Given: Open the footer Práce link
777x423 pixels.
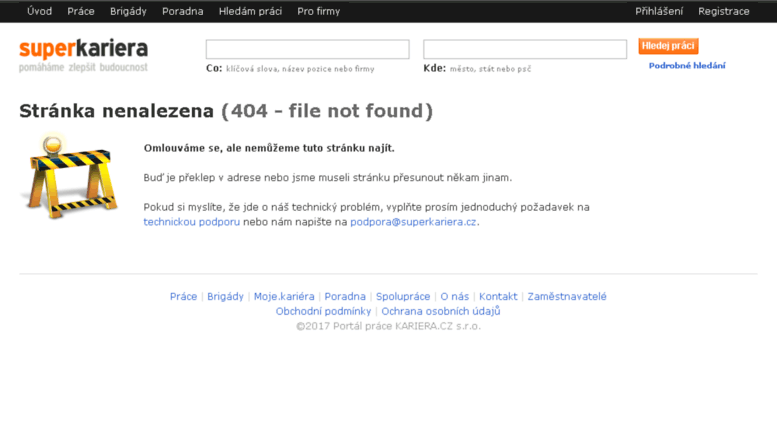Looking at the screenshot, I should 183,296.
